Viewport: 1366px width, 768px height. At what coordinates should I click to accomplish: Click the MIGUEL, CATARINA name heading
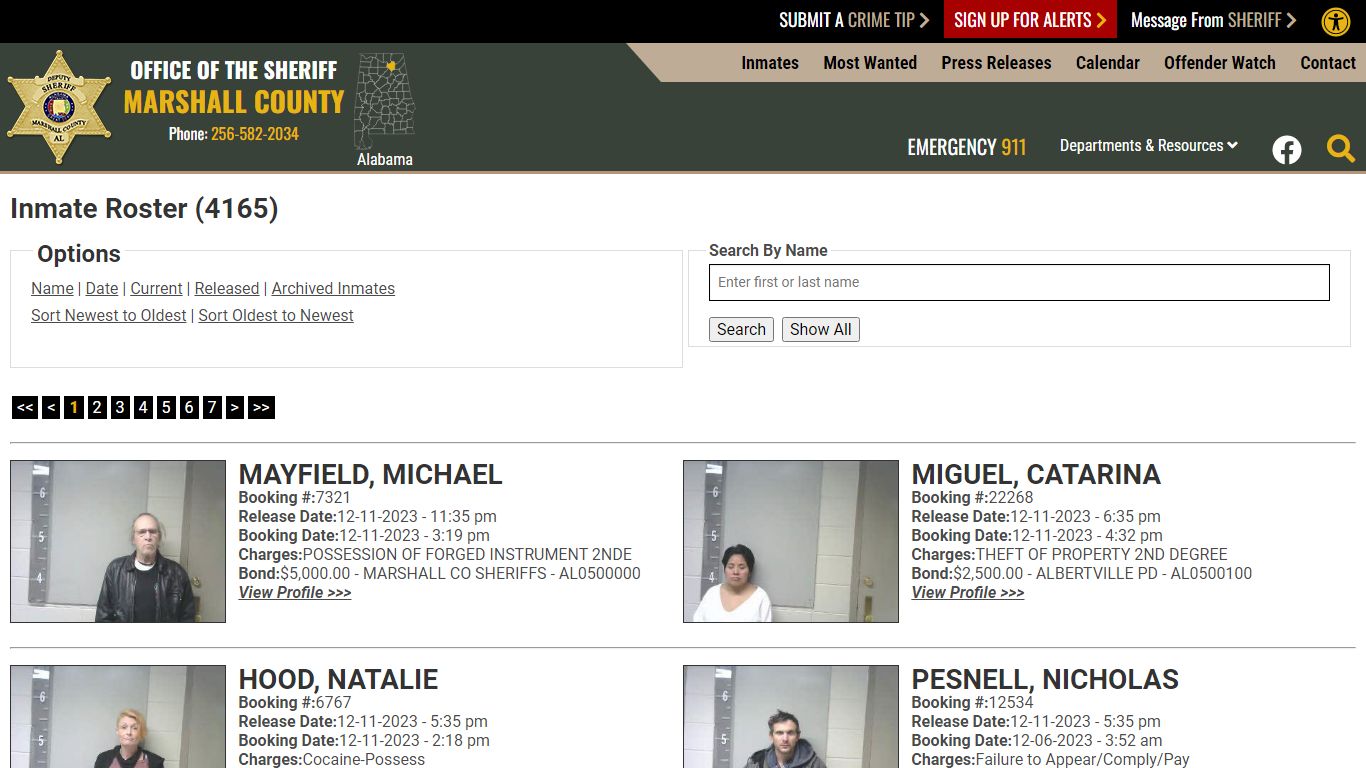tap(1036, 474)
